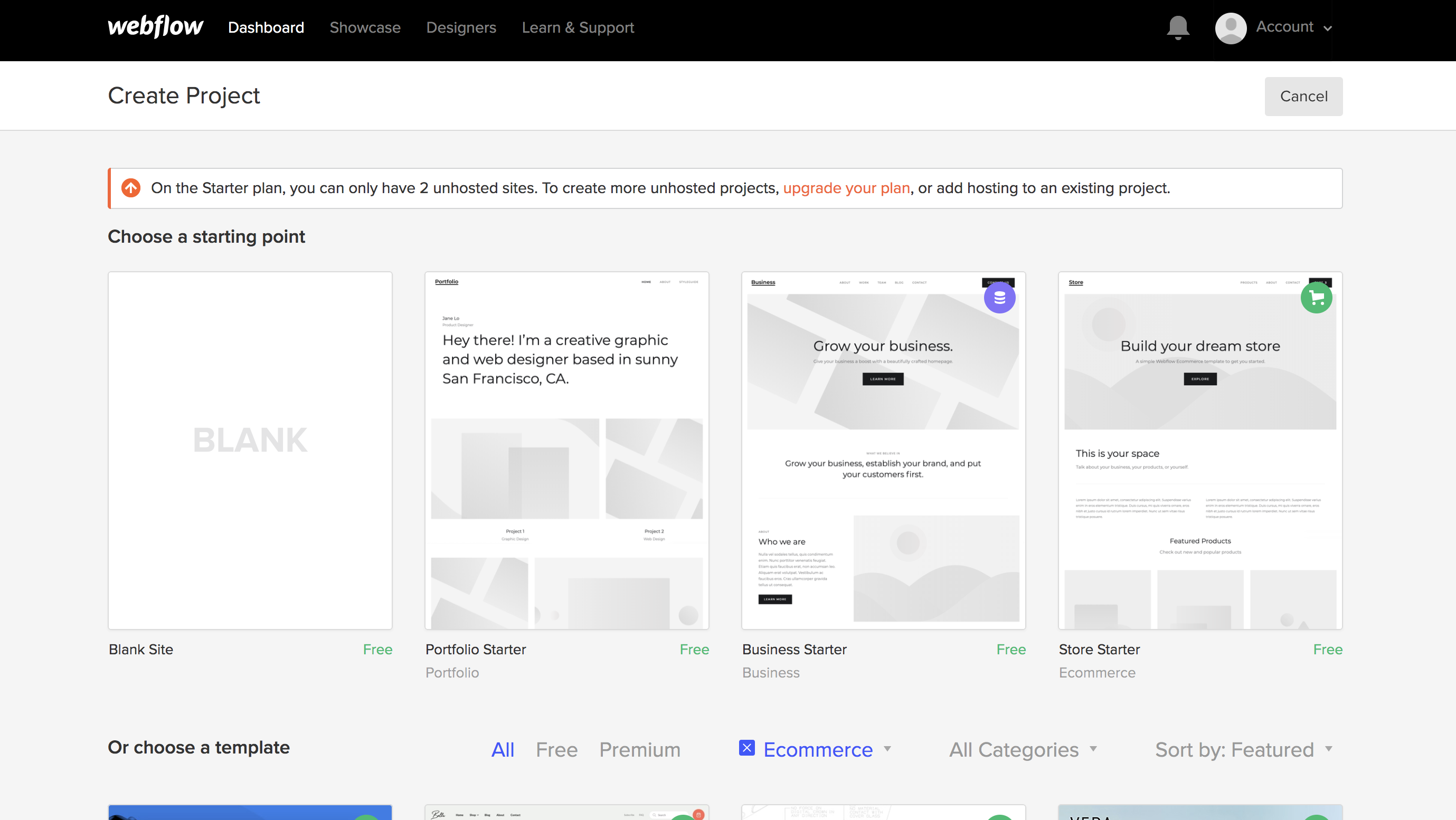Screen dimensions: 1456x820
Task: Click the purple CMS database badge
Action: coord(999,298)
